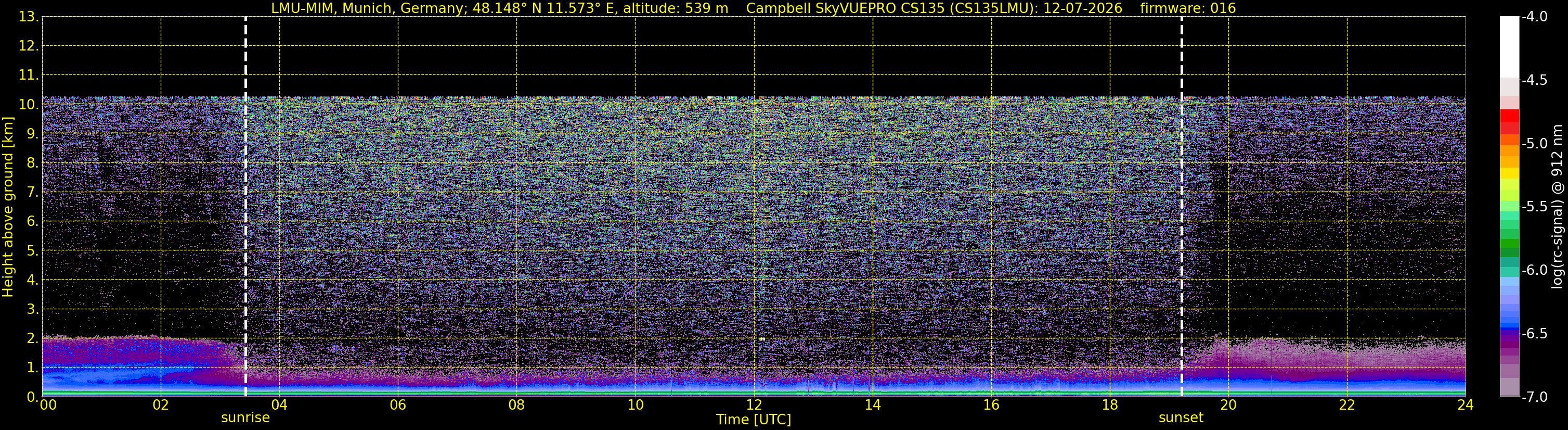Click the date '12-07-2026' in the title
This screenshot has height=430, width=1568.
pyautogui.click(x=1082, y=8)
